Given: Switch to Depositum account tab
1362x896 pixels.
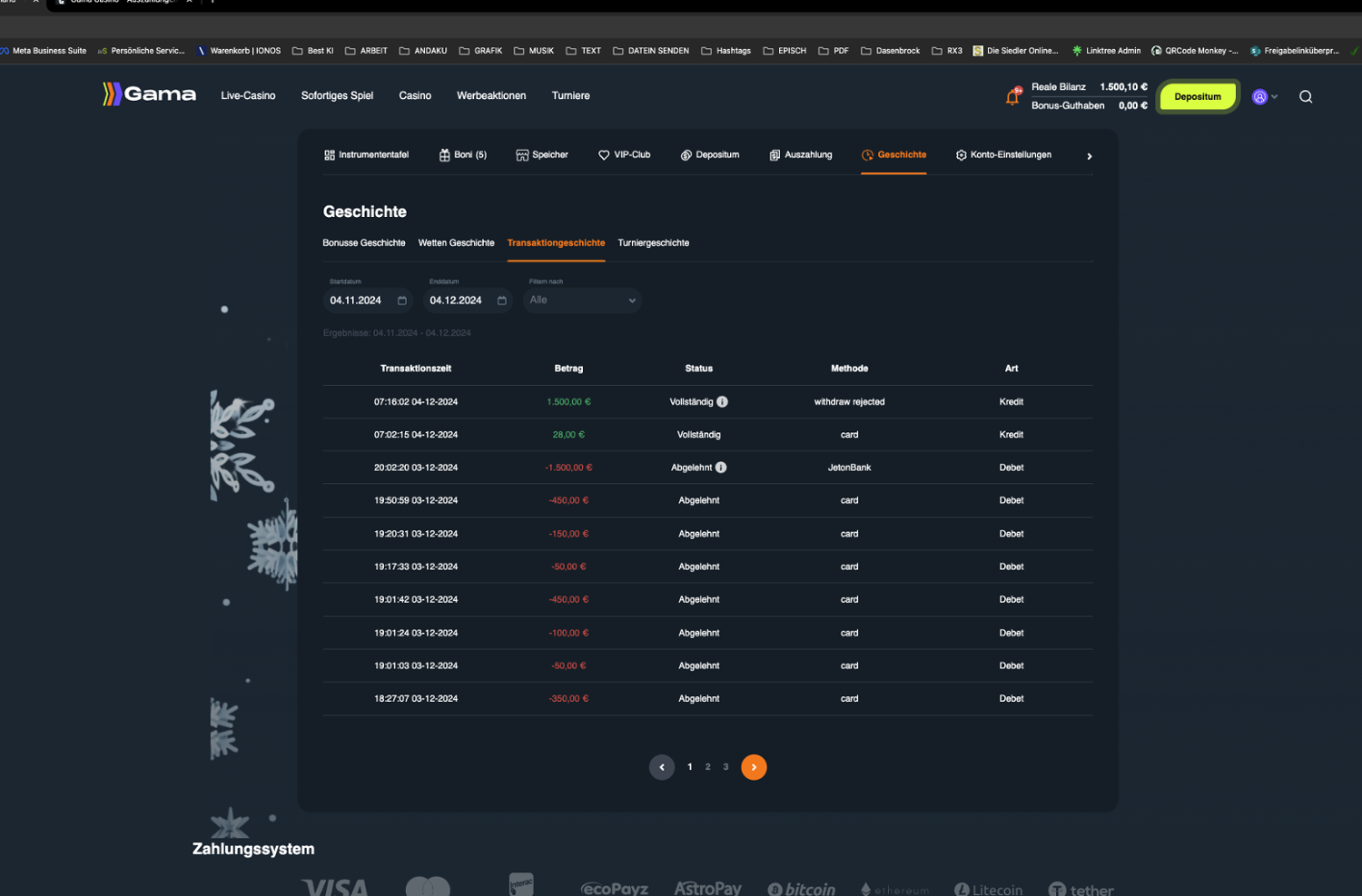Looking at the screenshot, I should coord(710,155).
